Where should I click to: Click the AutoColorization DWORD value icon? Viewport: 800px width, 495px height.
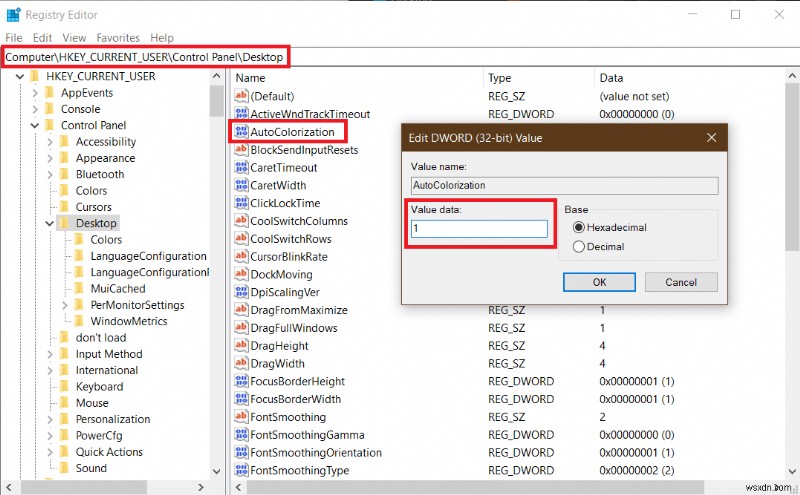click(241, 132)
